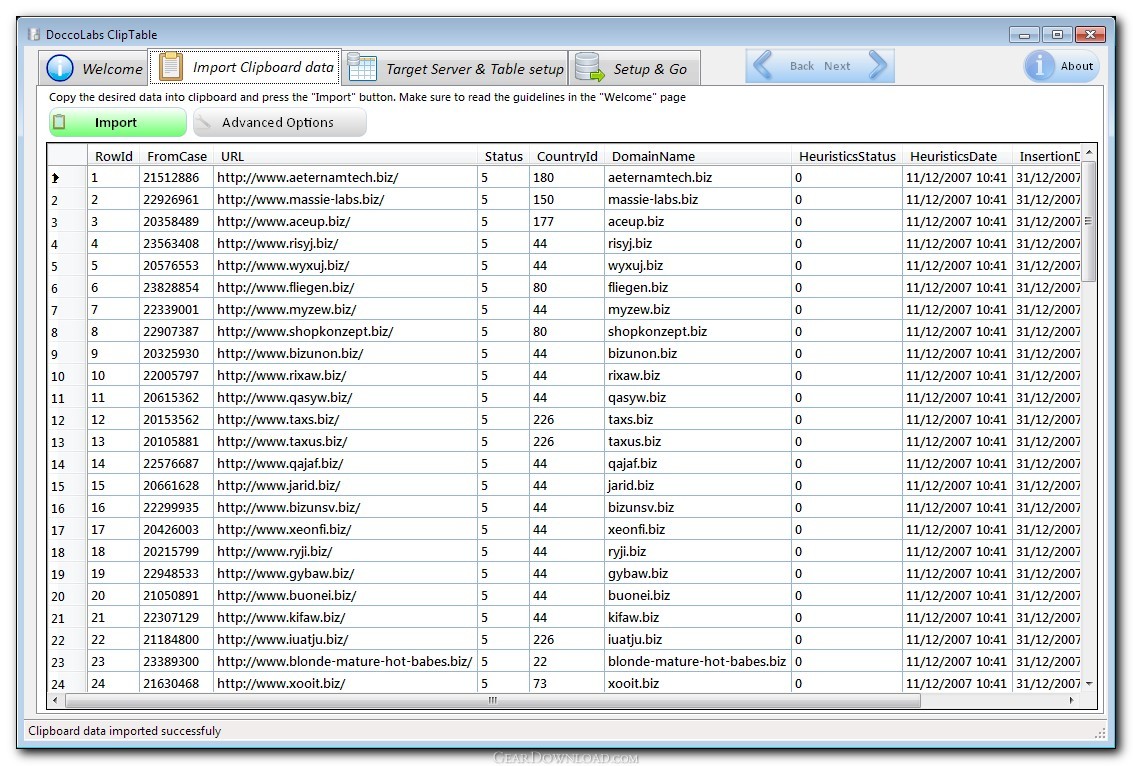Click URL cell http://www.qajaf.biz/
Screen dimensions: 1133x766
point(345,464)
